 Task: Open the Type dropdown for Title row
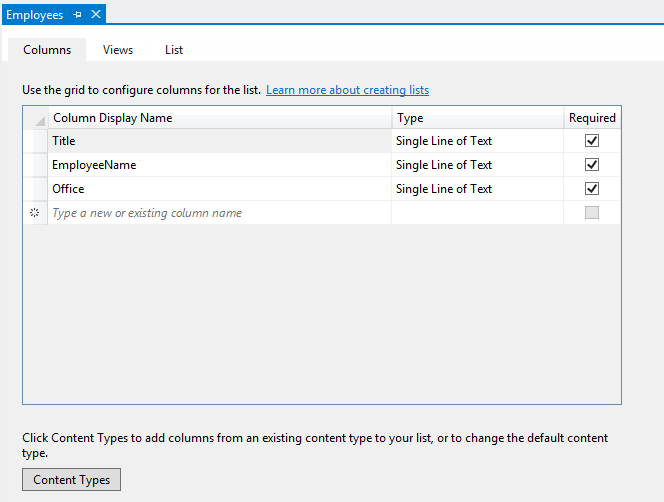(476, 141)
